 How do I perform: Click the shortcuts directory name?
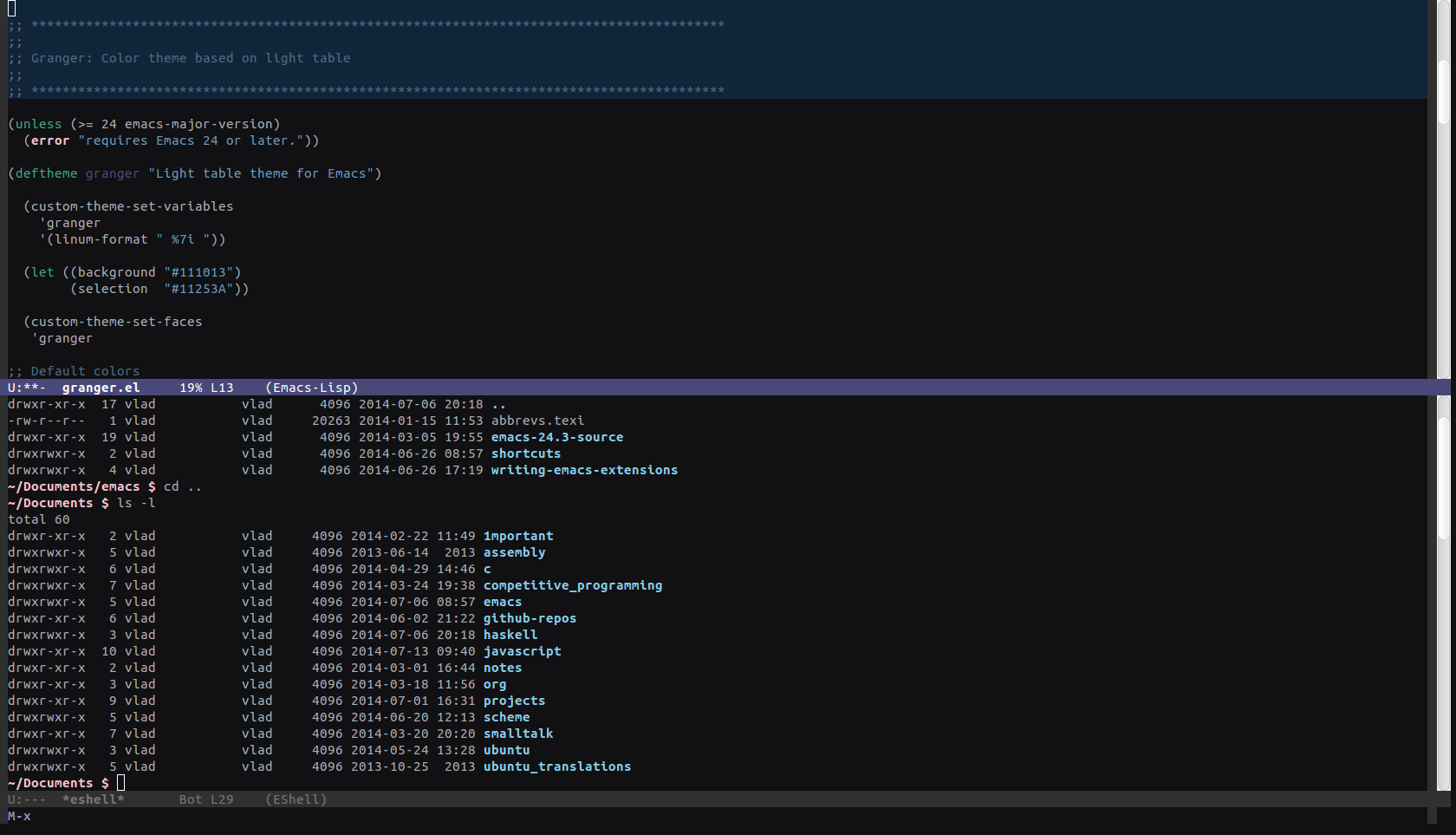[526, 453]
